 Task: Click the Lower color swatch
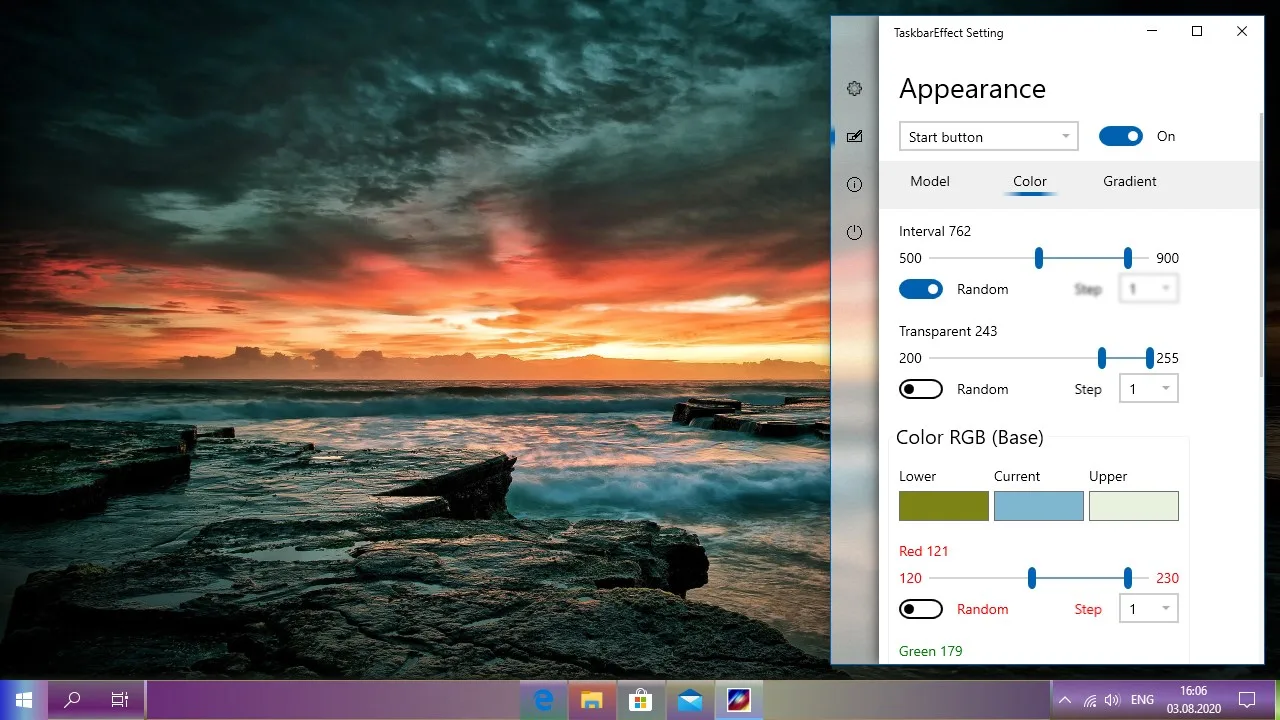pos(944,506)
